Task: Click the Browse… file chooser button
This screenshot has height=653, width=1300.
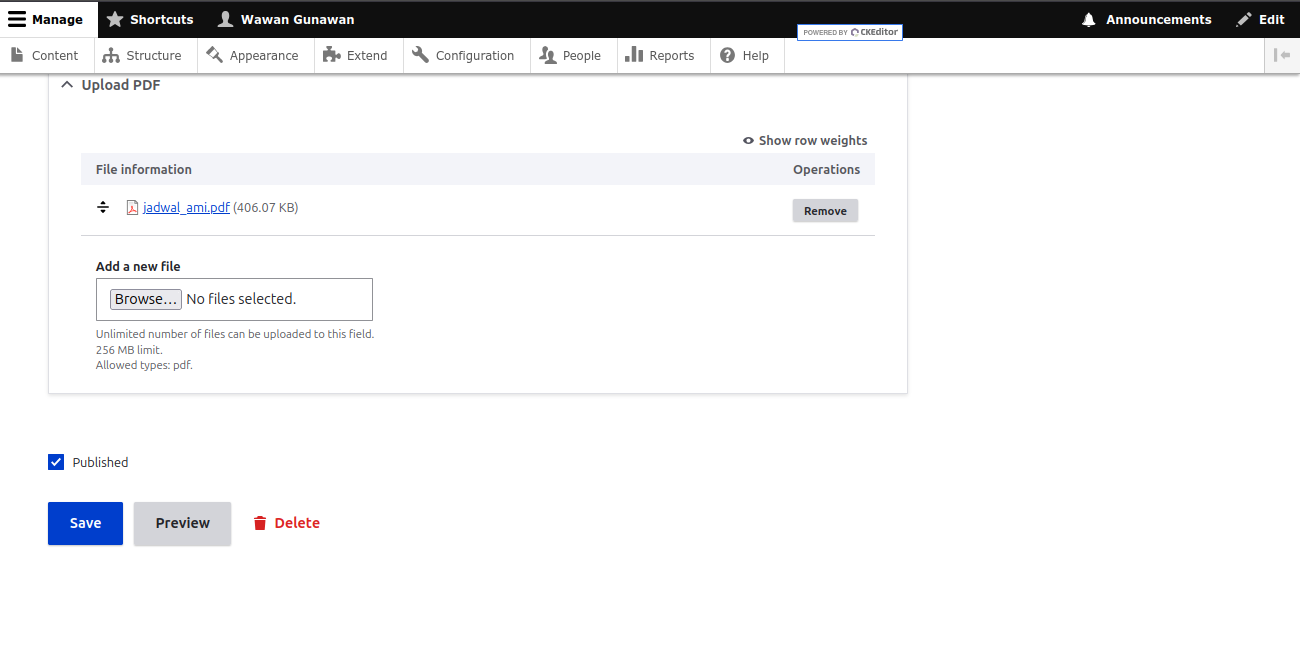Action: click(146, 299)
